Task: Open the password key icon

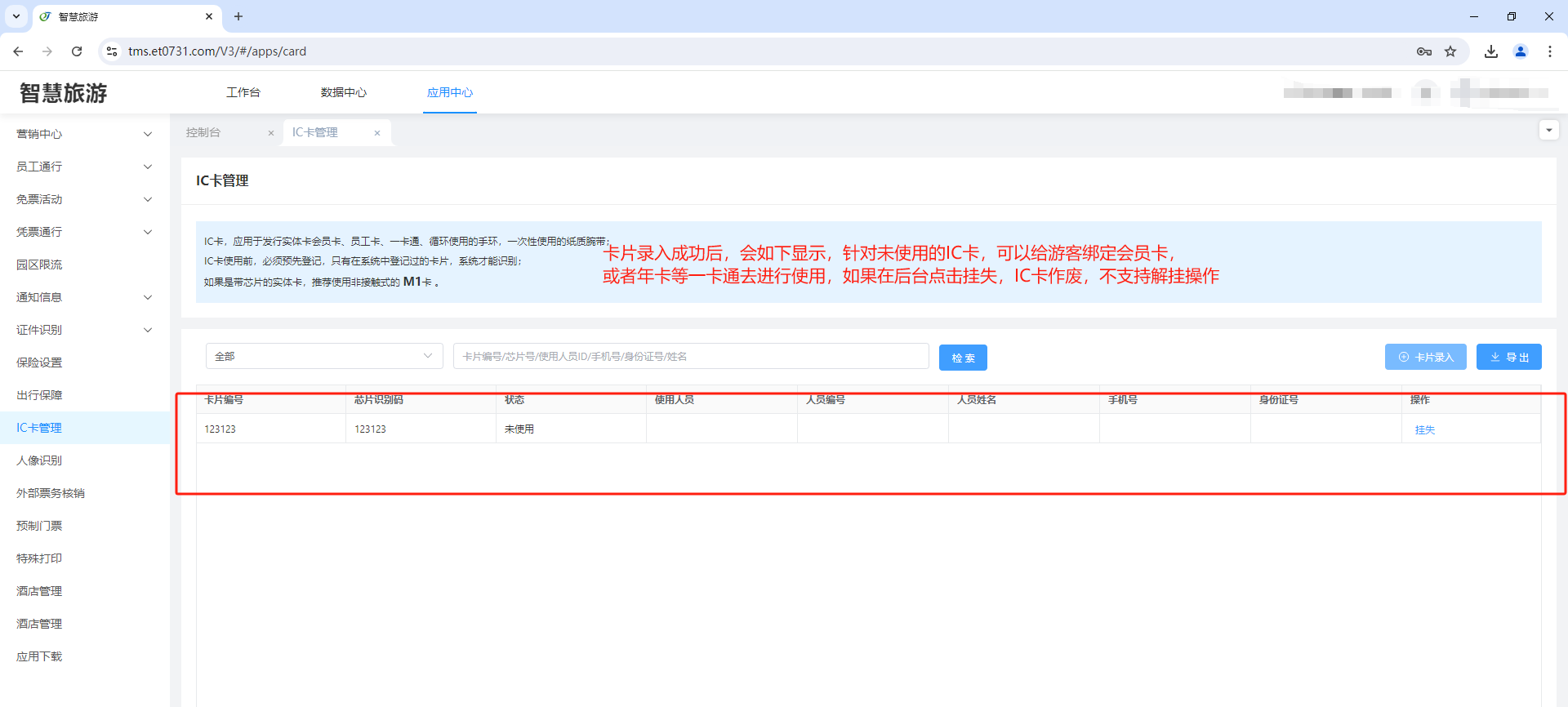Action: click(1424, 51)
